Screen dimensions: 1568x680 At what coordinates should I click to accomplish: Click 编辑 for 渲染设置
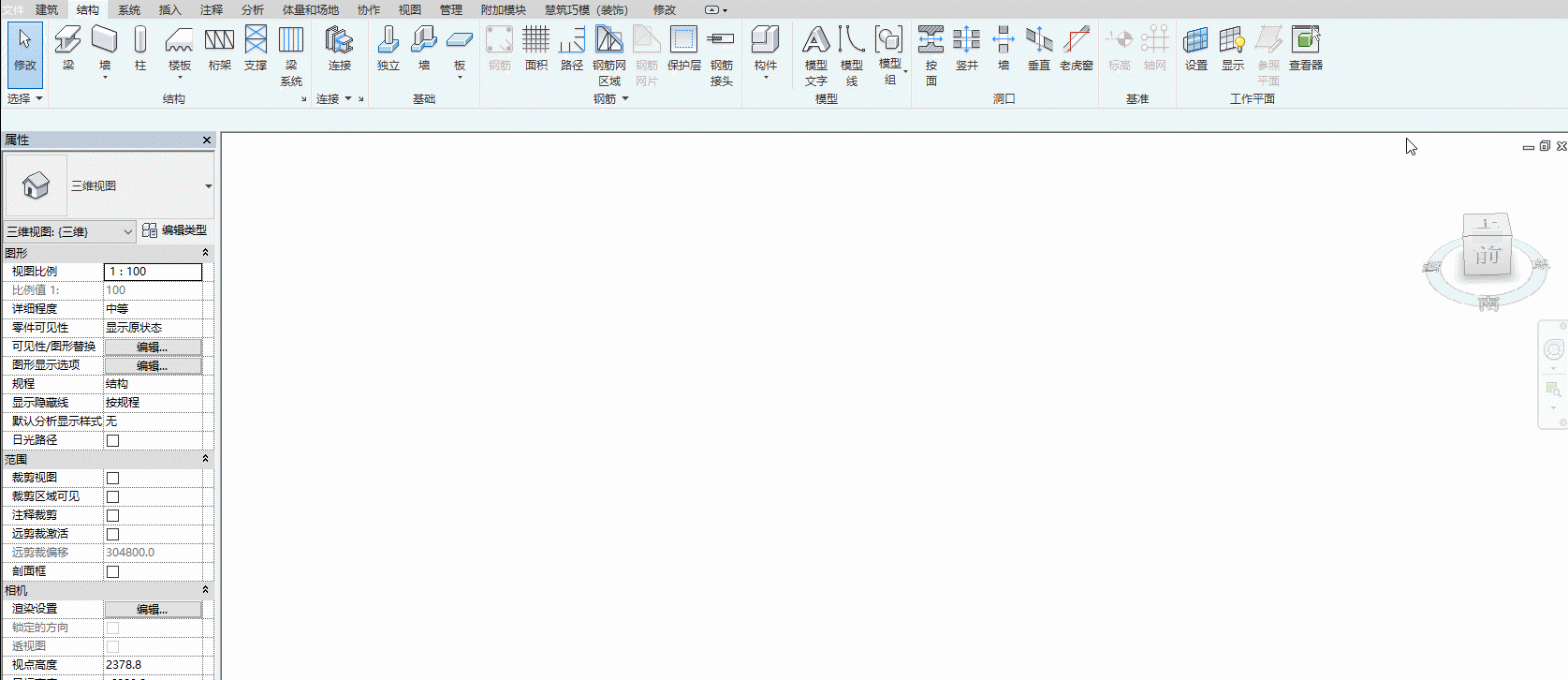click(153, 609)
